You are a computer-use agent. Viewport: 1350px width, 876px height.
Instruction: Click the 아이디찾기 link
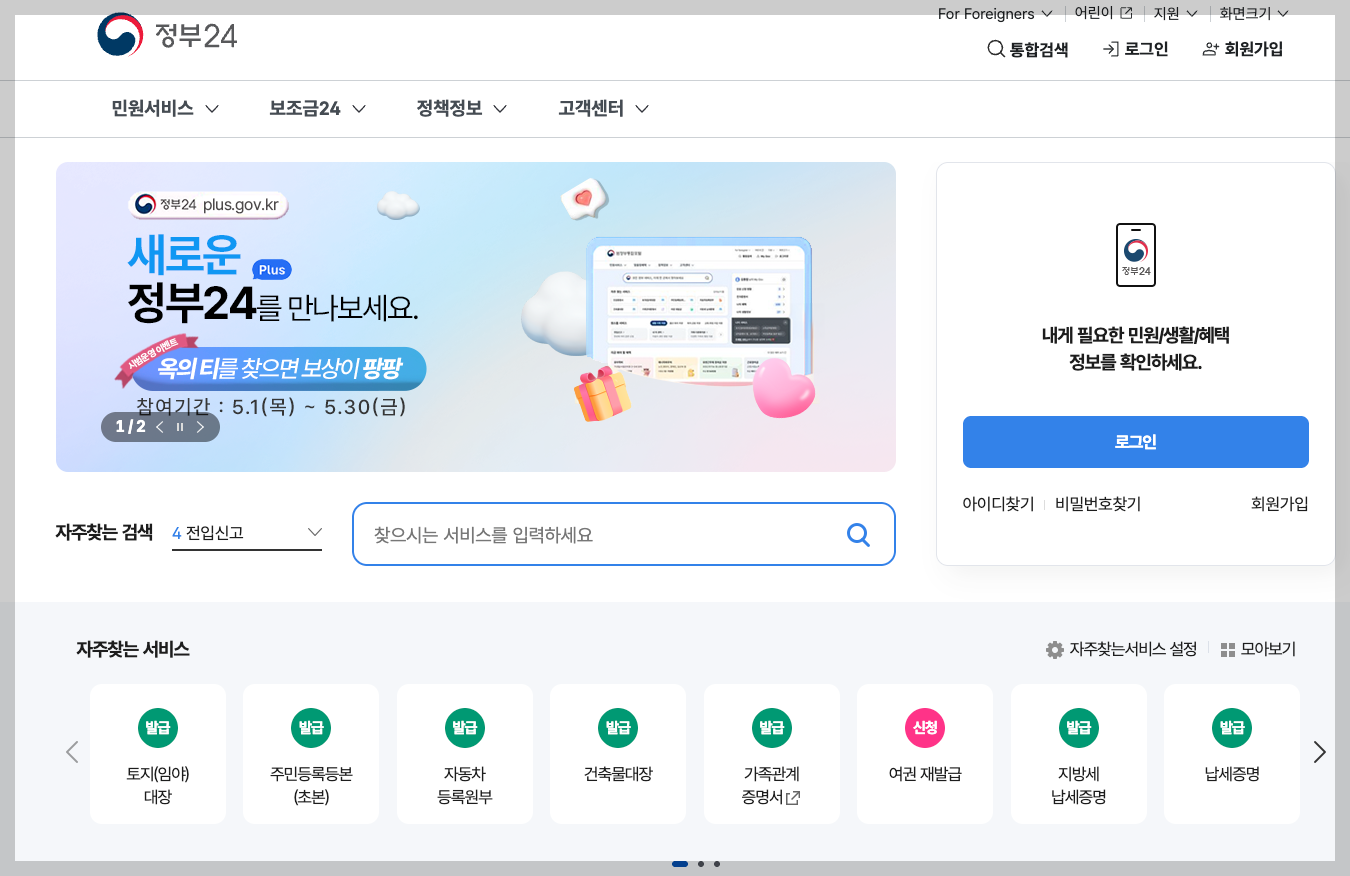click(997, 504)
